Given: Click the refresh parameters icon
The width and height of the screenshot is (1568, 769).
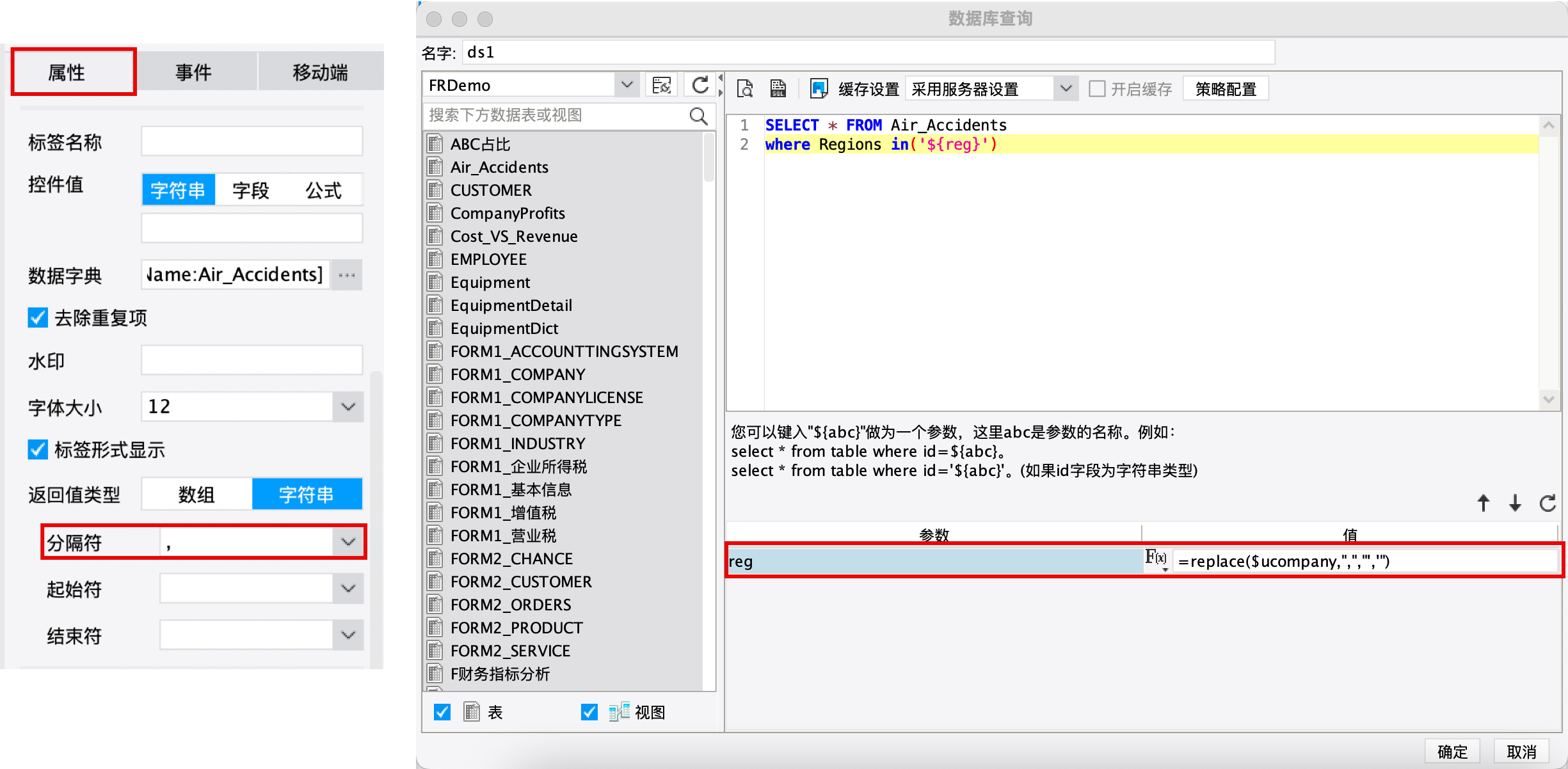Looking at the screenshot, I should 1548,503.
